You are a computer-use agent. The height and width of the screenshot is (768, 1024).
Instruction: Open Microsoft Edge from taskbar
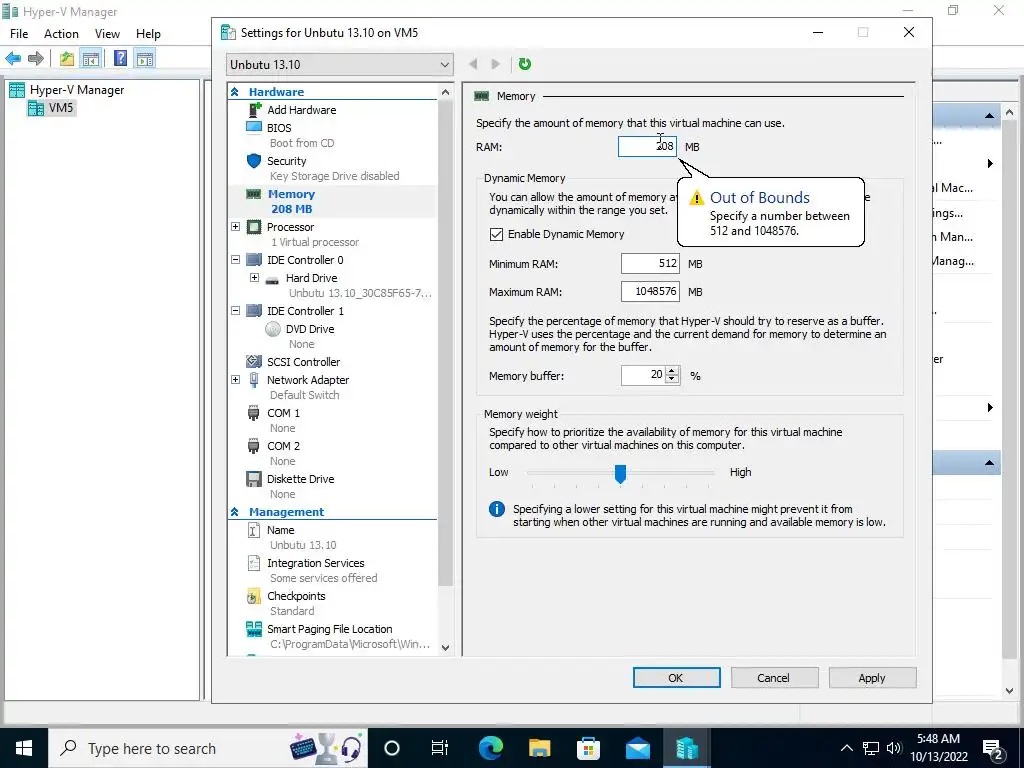tap(490, 748)
